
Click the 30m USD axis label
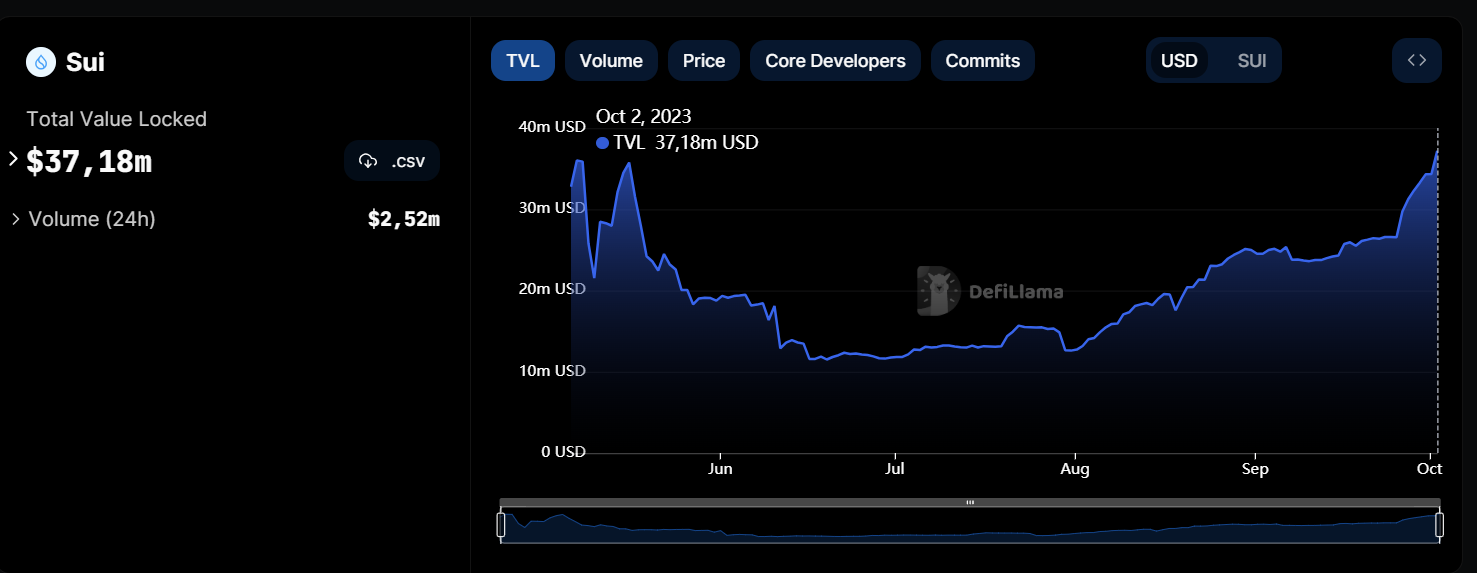(552, 208)
